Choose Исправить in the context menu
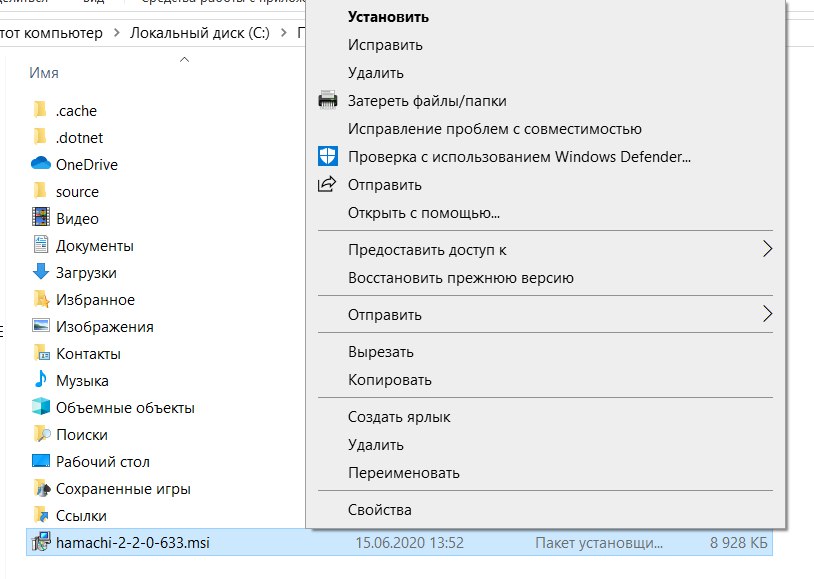Image resolution: width=814 pixels, height=579 pixels. (545, 45)
